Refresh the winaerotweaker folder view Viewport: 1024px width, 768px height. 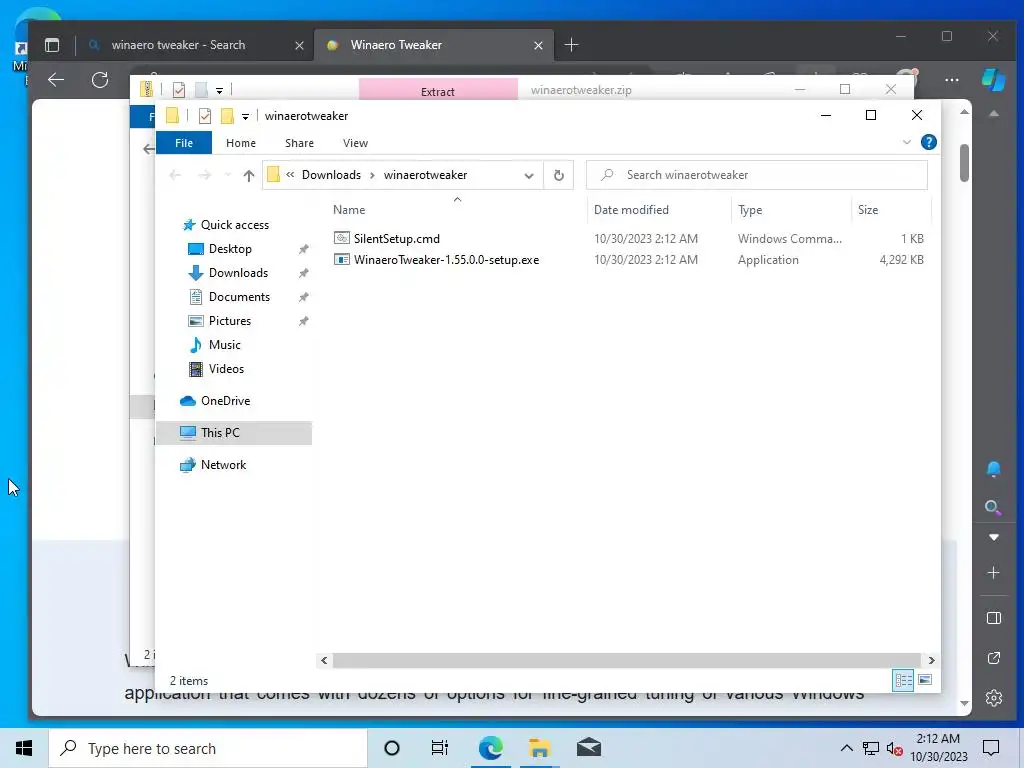pos(558,175)
